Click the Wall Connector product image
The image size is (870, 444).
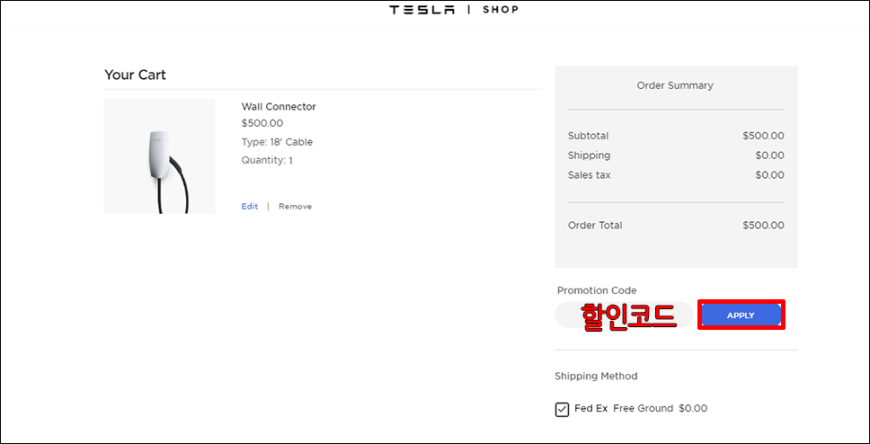pyautogui.click(x=159, y=157)
